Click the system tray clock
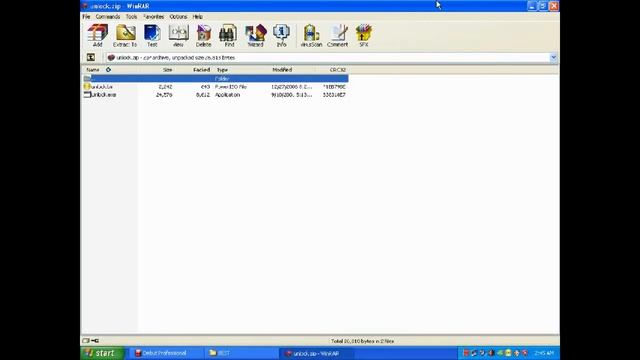 543,353
